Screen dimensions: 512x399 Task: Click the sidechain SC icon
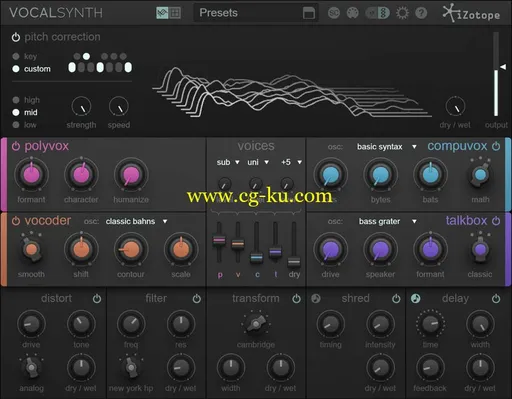pos(334,13)
